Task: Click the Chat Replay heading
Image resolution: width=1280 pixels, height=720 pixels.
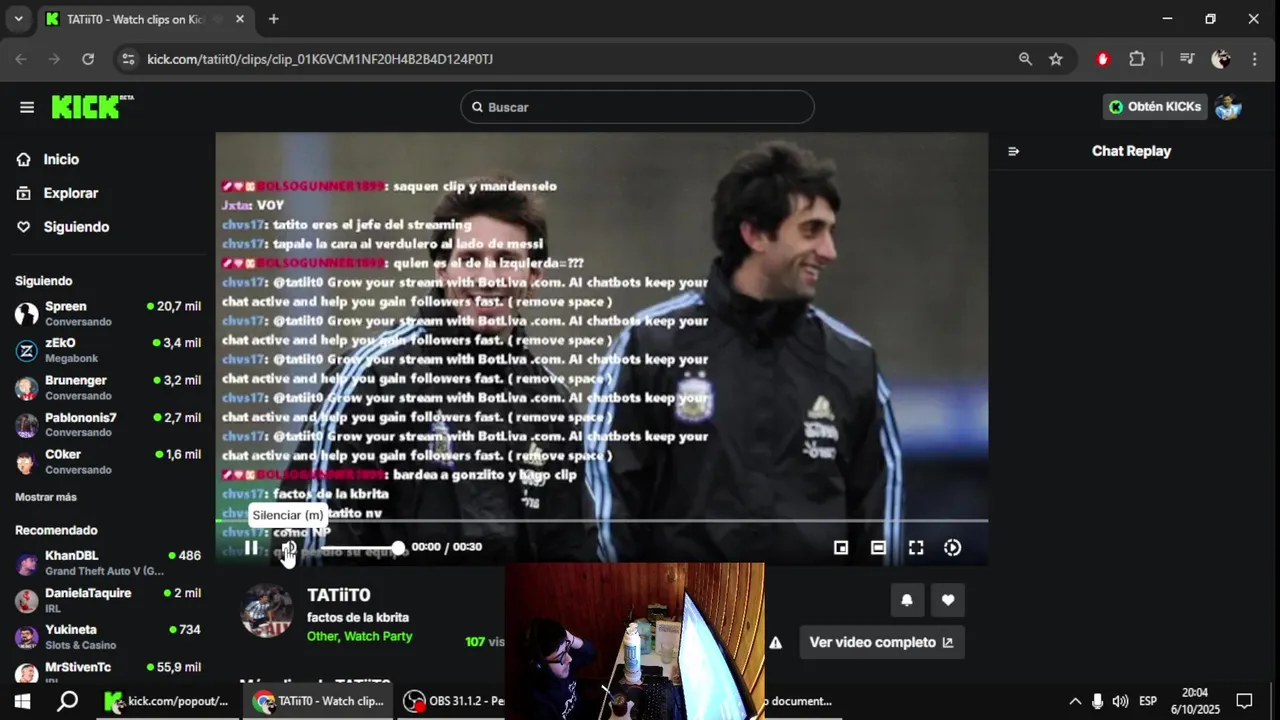Action: (1131, 151)
